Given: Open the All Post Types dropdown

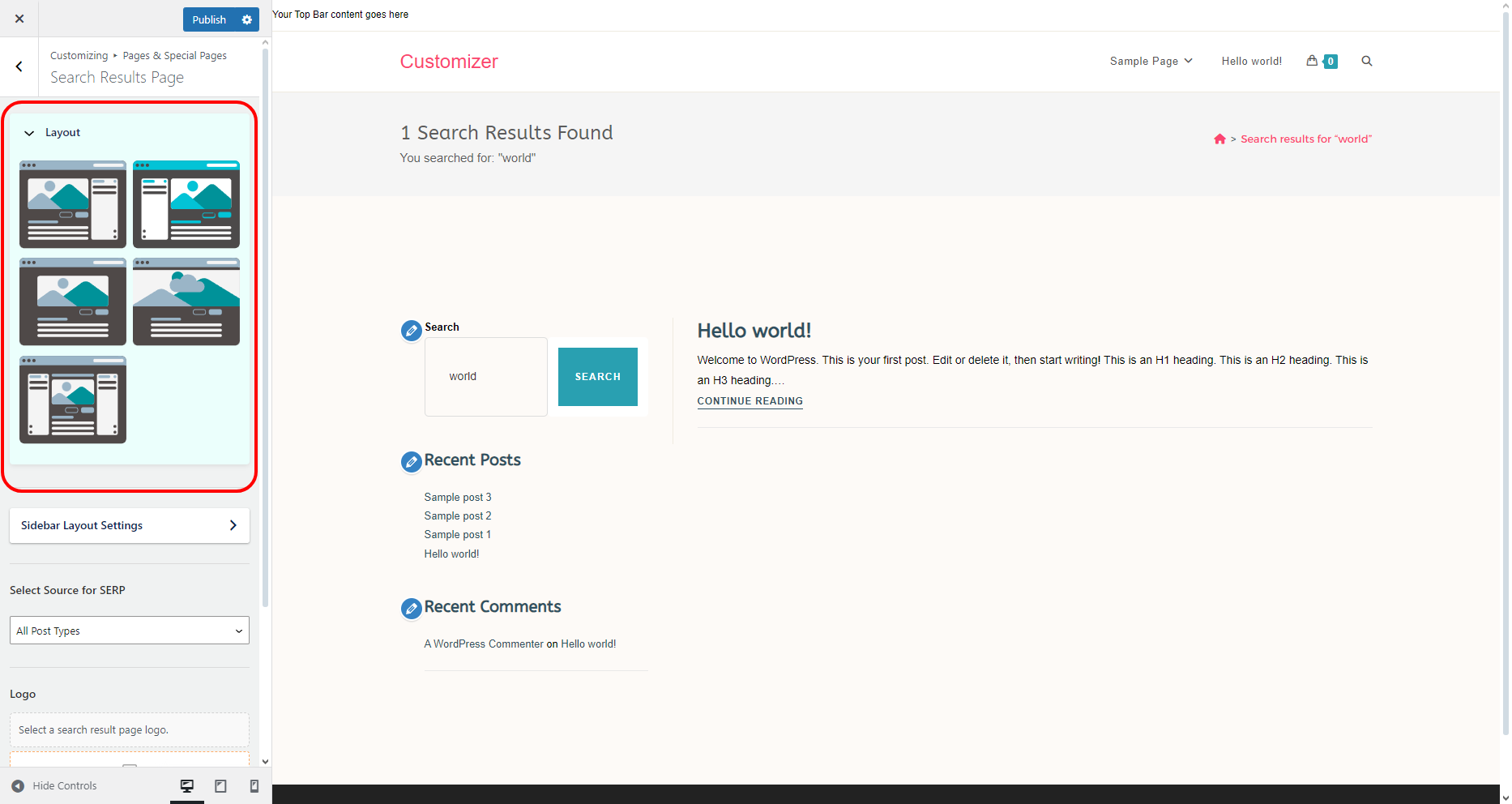Looking at the screenshot, I should tap(130, 631).
